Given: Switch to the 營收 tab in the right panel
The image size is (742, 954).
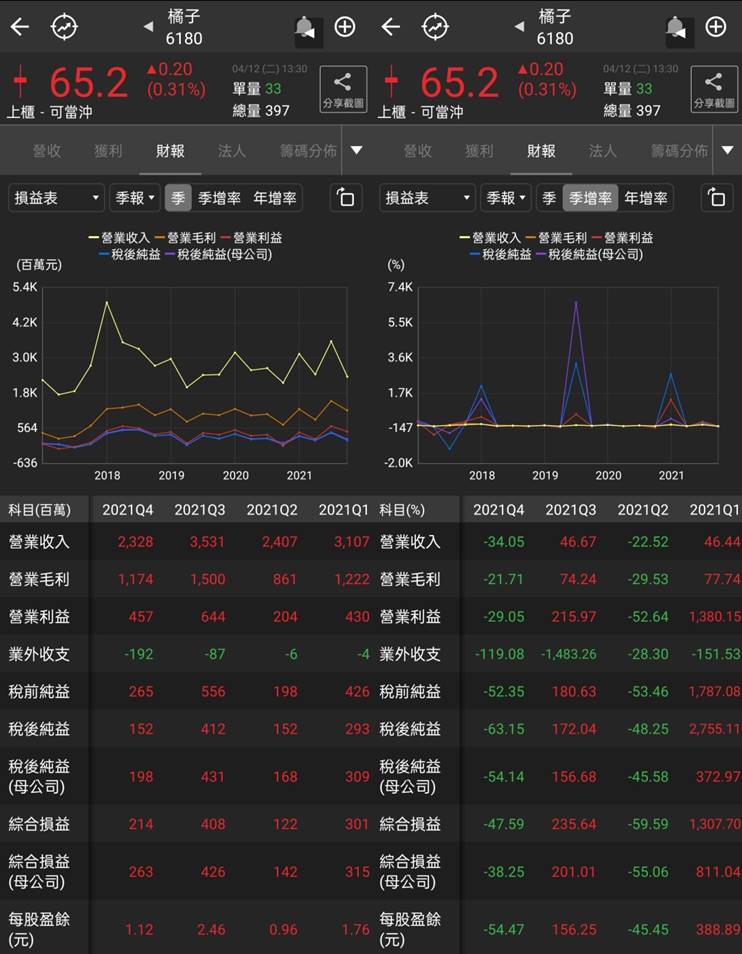Looking at the screenshot, I should (x=418, y=151).
